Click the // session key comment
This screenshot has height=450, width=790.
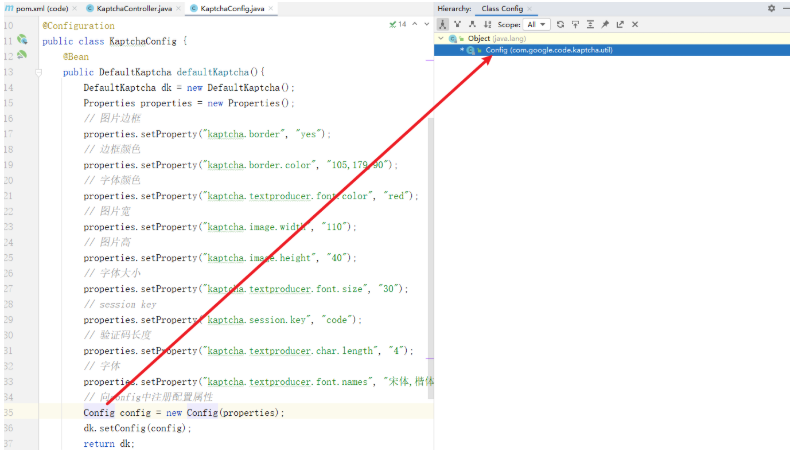[x=120, y=304]
